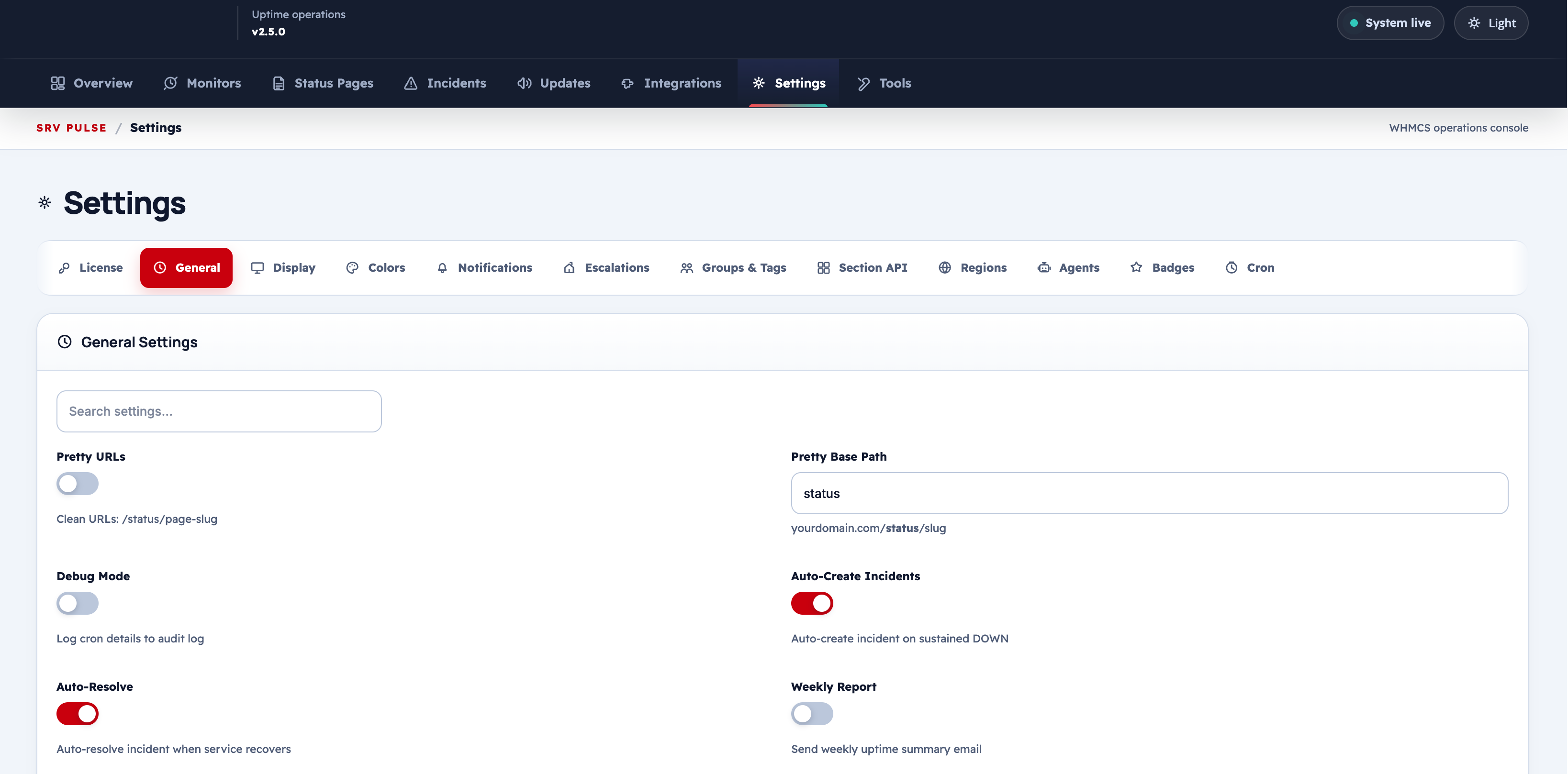Click the Tools wrench icon
1568x774 pixels.
[x=863, y=83]
